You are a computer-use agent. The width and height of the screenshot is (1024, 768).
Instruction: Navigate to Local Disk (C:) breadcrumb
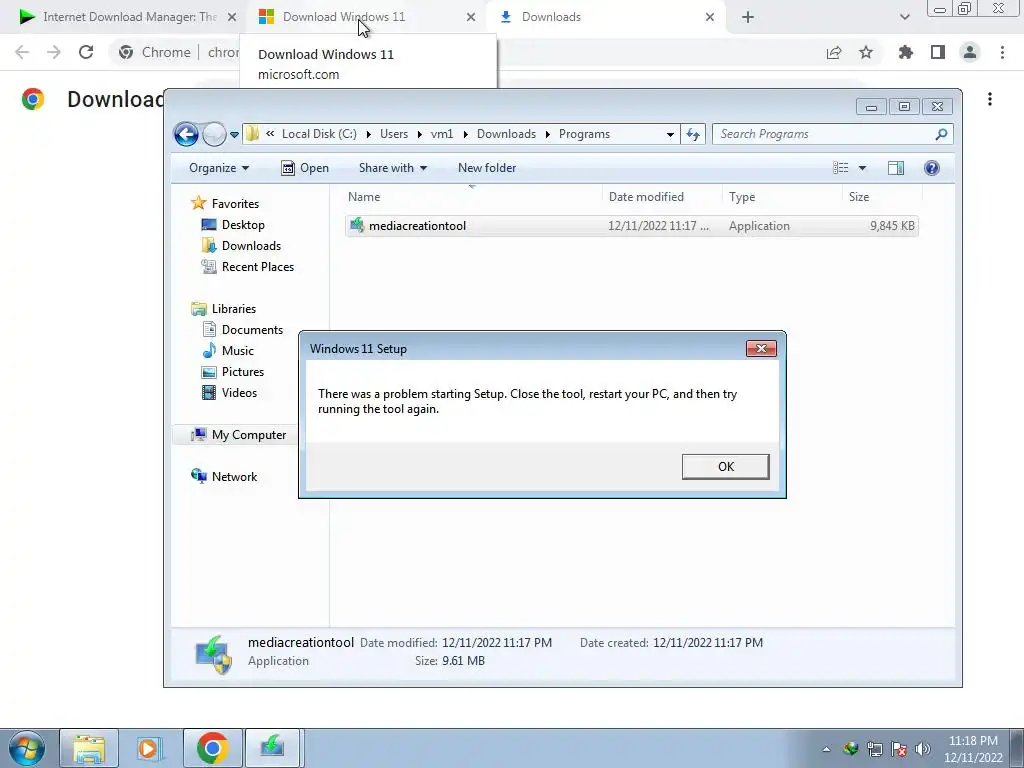click(319, 134)
